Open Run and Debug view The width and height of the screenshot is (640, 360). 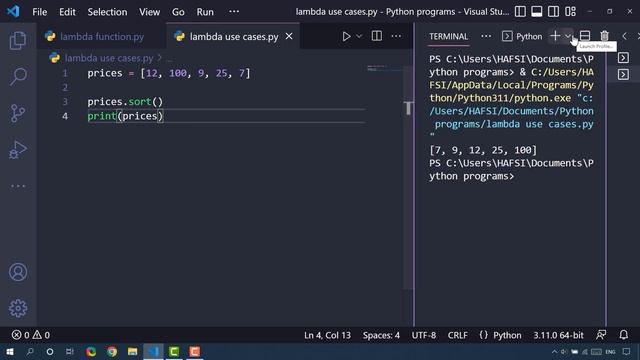(18, 150)
